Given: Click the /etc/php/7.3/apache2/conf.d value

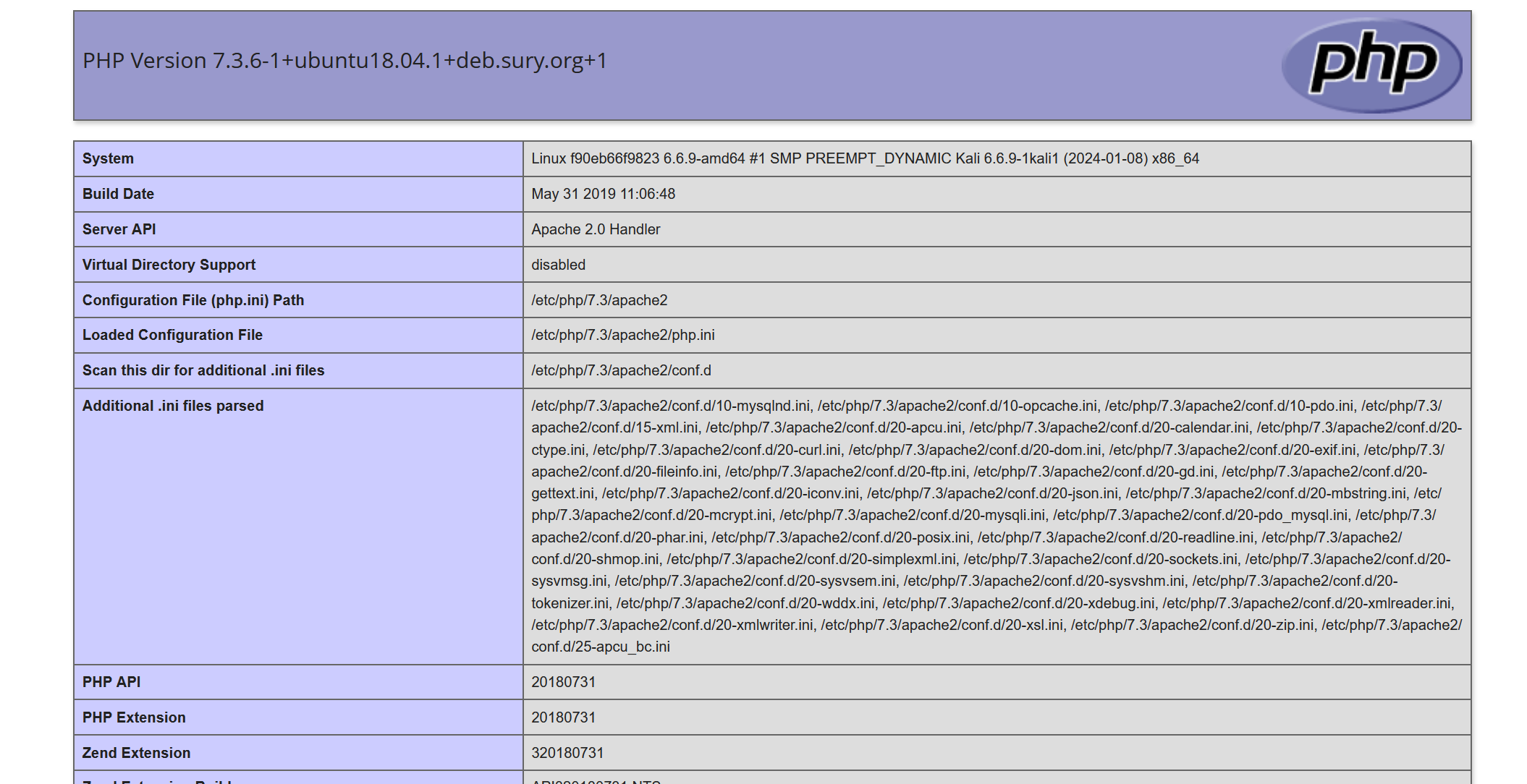Looking at the screenshot, I should pyautogui.click(x=620, y=370).
